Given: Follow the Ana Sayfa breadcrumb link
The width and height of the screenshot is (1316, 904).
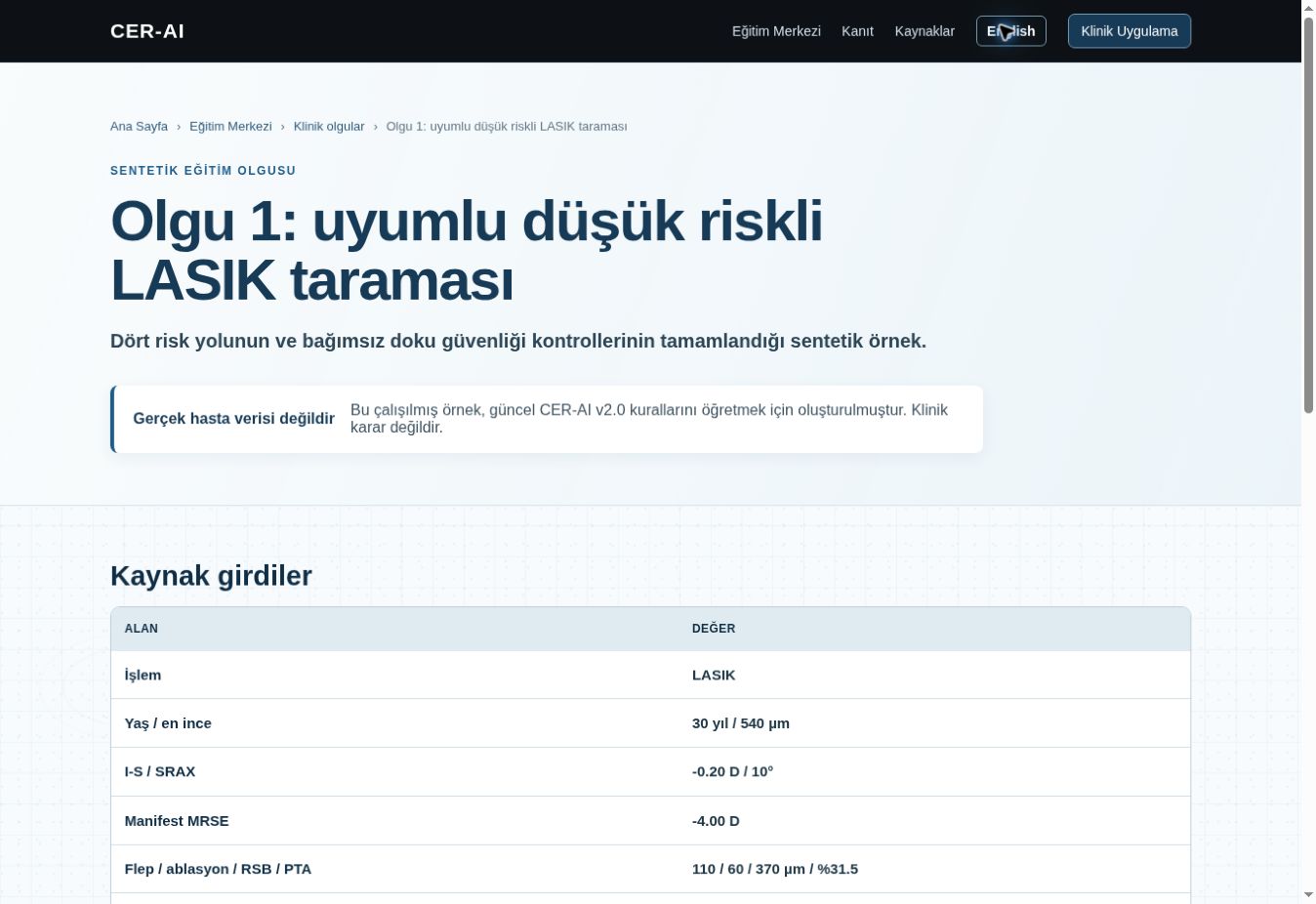Looking at the screenshot, I should pos(139,126).
